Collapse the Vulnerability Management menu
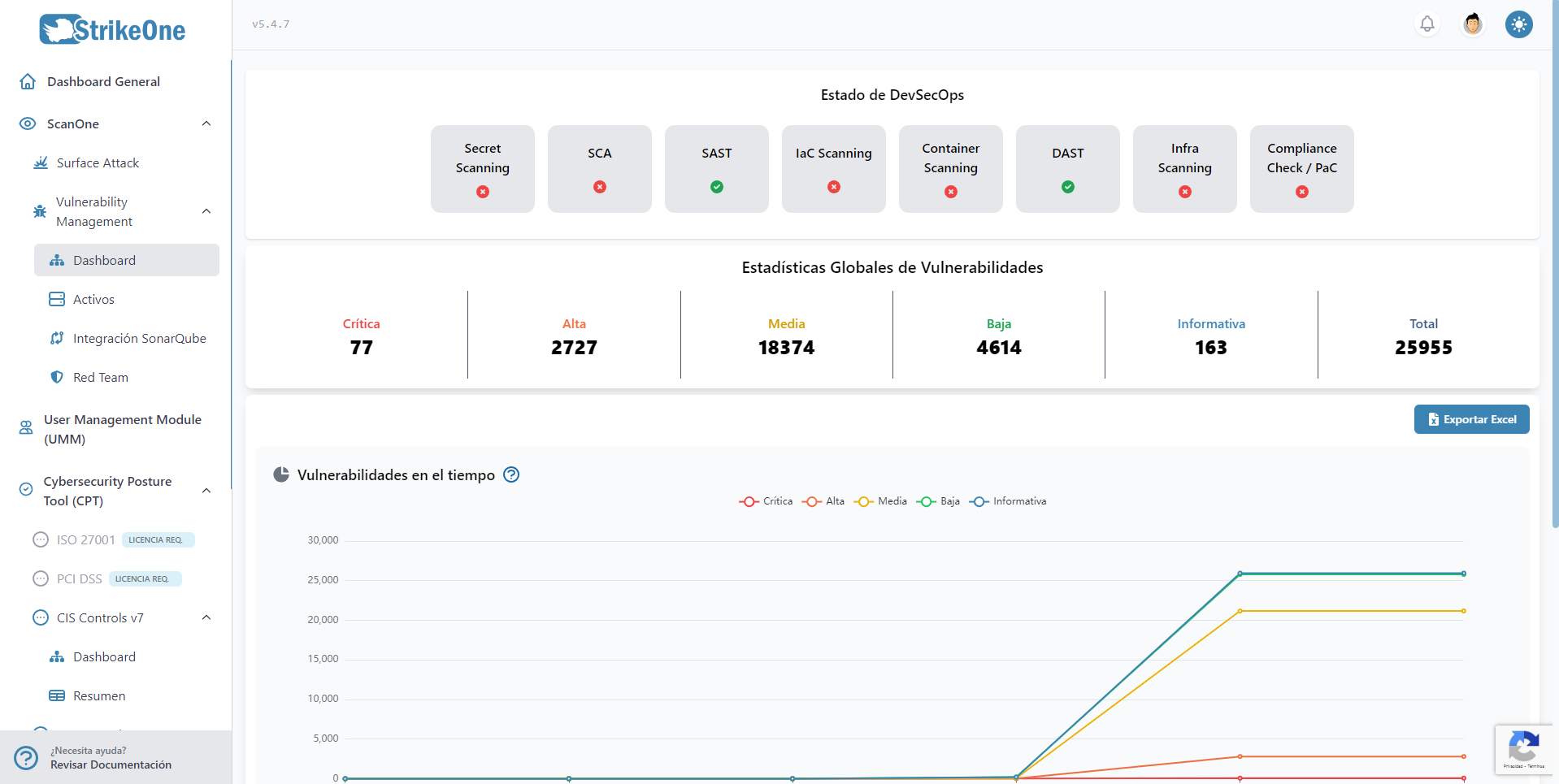 [206, 211]
